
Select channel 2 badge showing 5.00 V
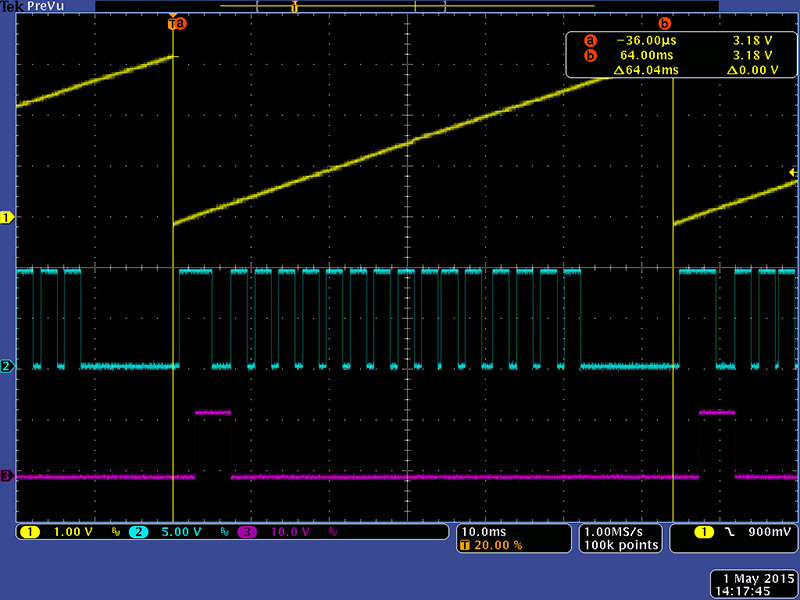[167, 532]
